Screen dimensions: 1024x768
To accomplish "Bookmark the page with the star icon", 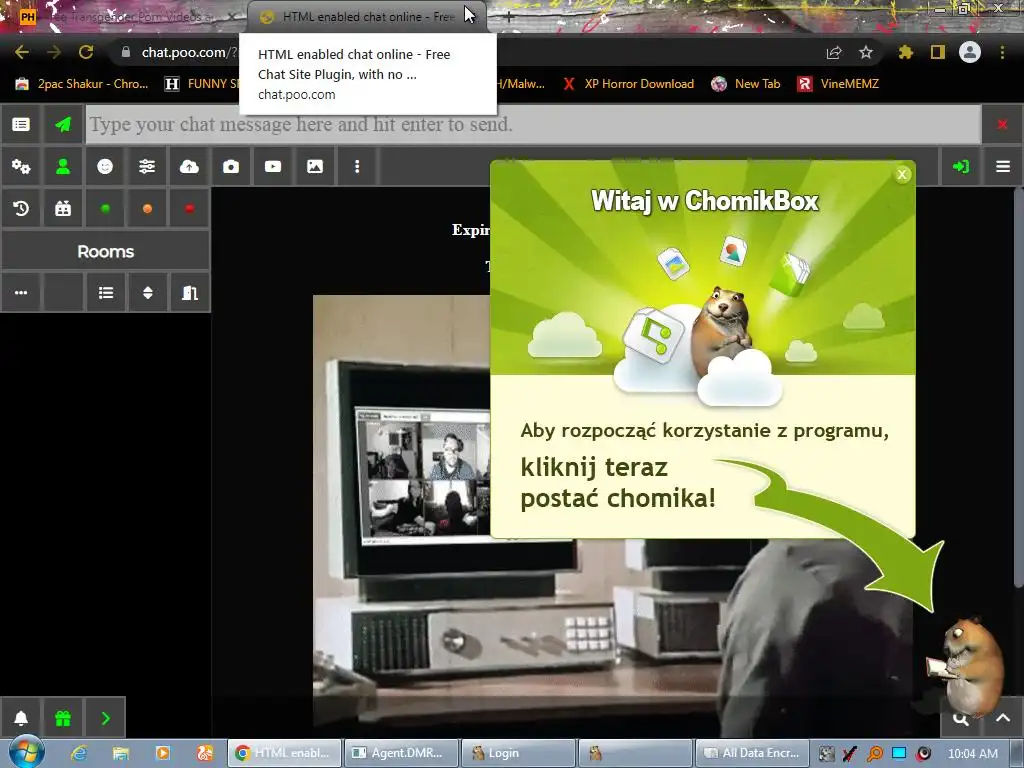I will tap(866, 52).
